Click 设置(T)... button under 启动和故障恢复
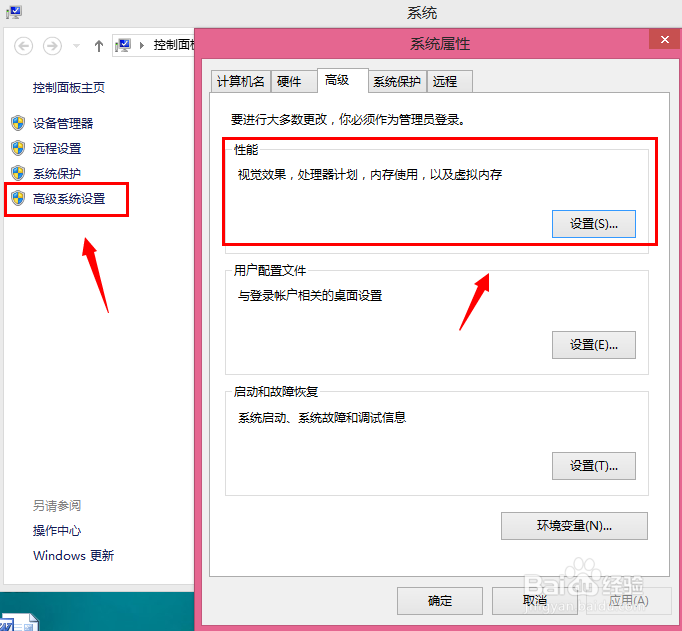The height and width of the screenshot is (631, 682). tap(594, 466)
